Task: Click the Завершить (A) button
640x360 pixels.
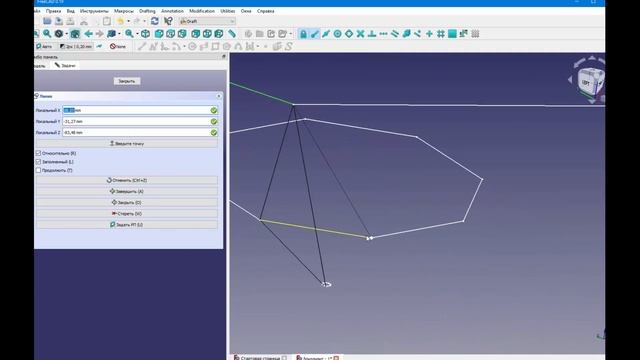Action: tap(127, 191)
